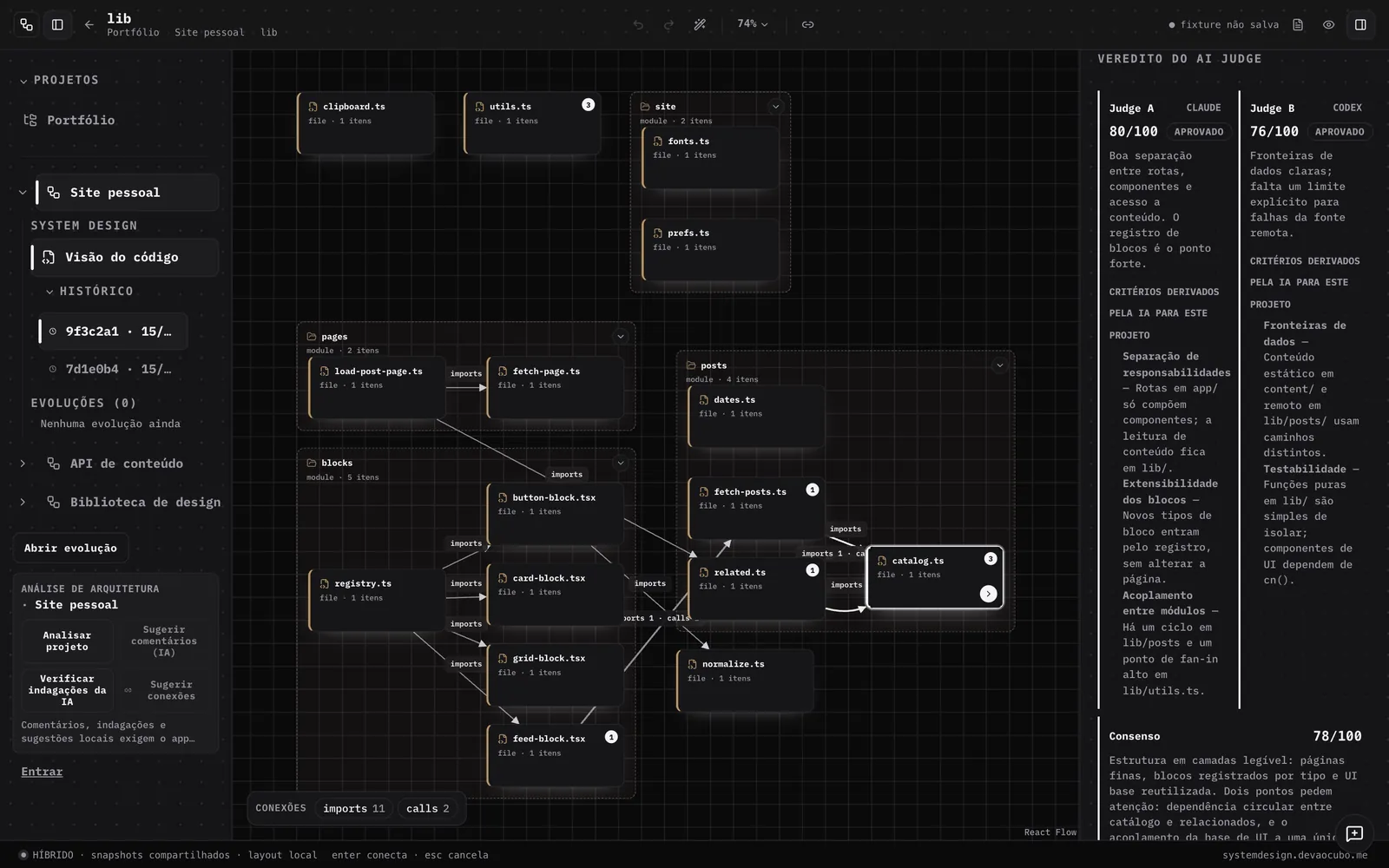The image size is (1389, 868).
Task: Open the arrow on catalog.ts node
Action: [988, 594]
